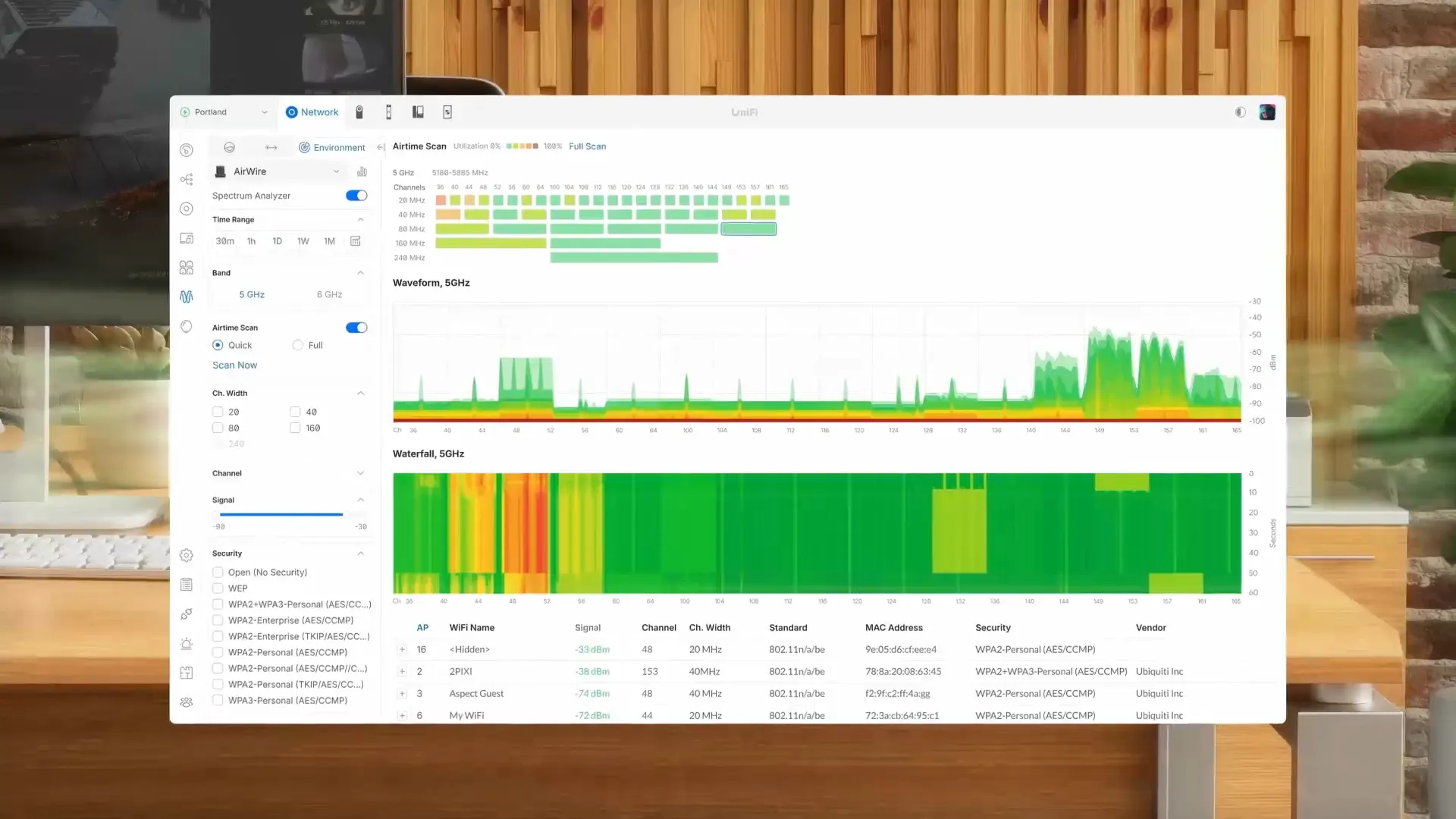The height and width of the screenshot is (819, 1456).
Task: Select the 5 GHz band tab
Action: click(252, 294)
